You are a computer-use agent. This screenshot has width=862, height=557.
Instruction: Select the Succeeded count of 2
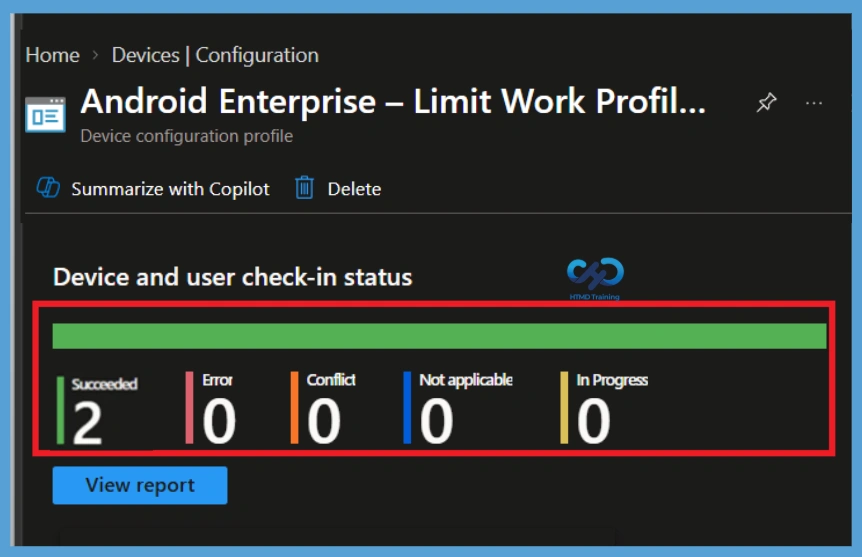(x=87, y=422)
